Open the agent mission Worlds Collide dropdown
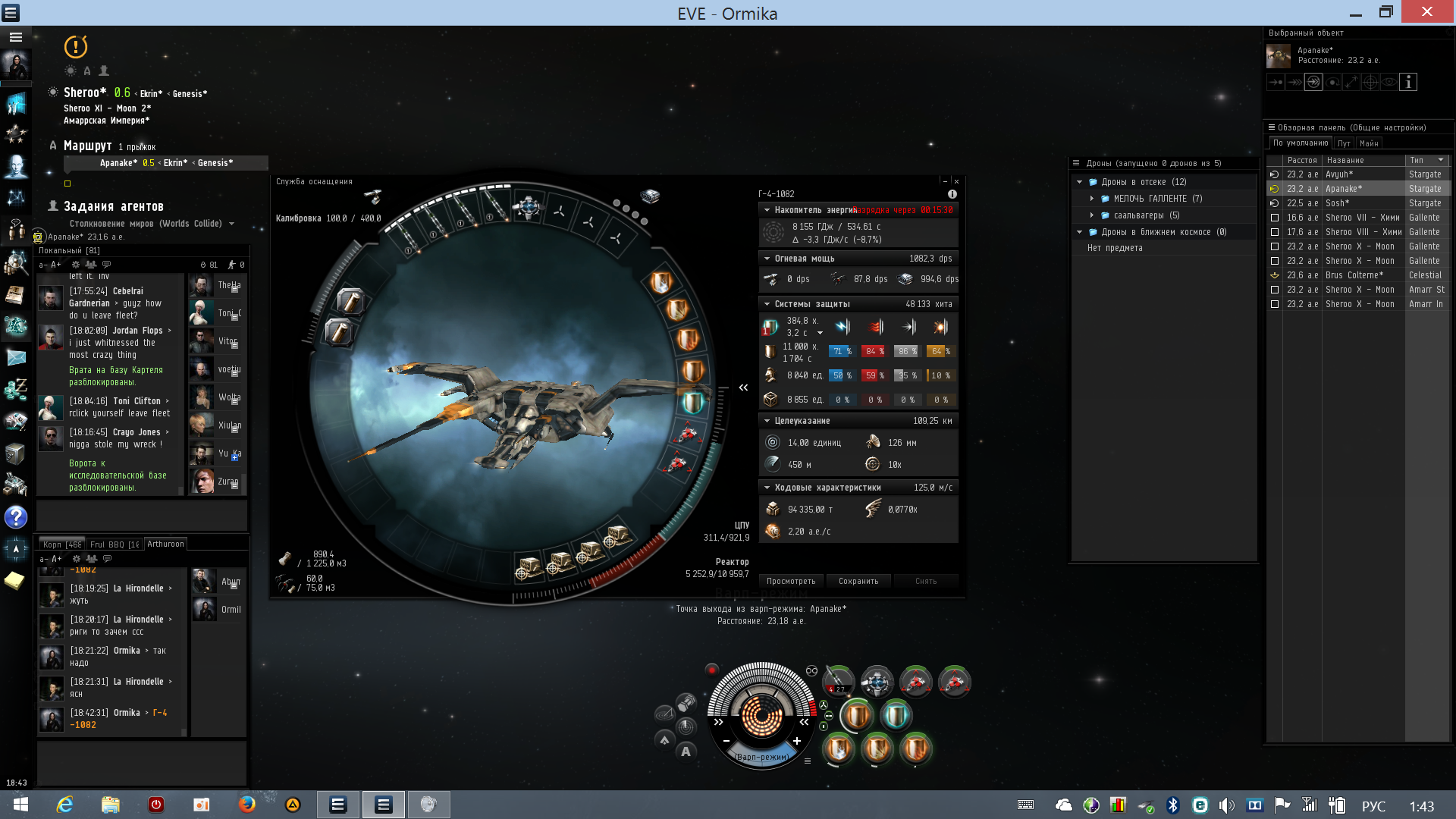 (232, 224)
